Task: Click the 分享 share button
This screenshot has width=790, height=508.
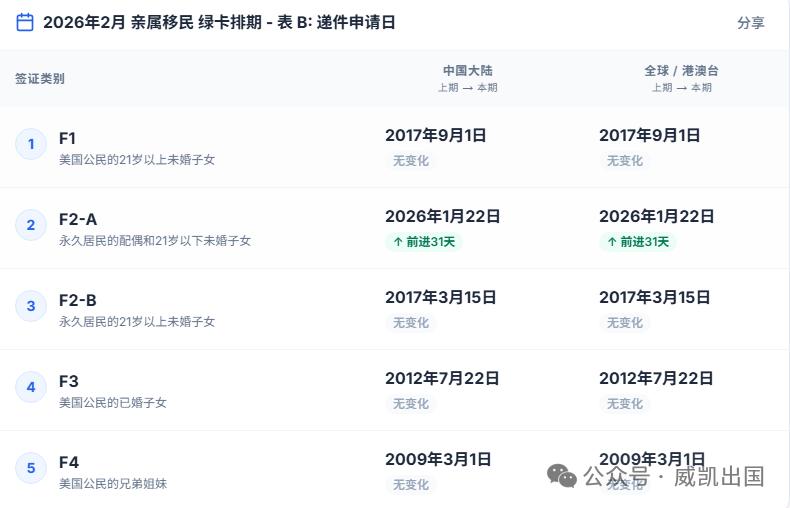Action: (x=750, y=23)
